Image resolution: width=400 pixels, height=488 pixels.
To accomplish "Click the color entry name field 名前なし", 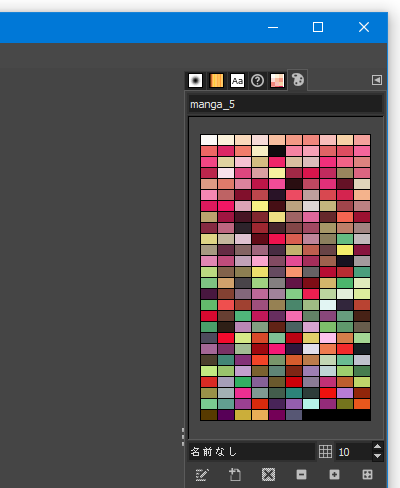I will 252,452.
